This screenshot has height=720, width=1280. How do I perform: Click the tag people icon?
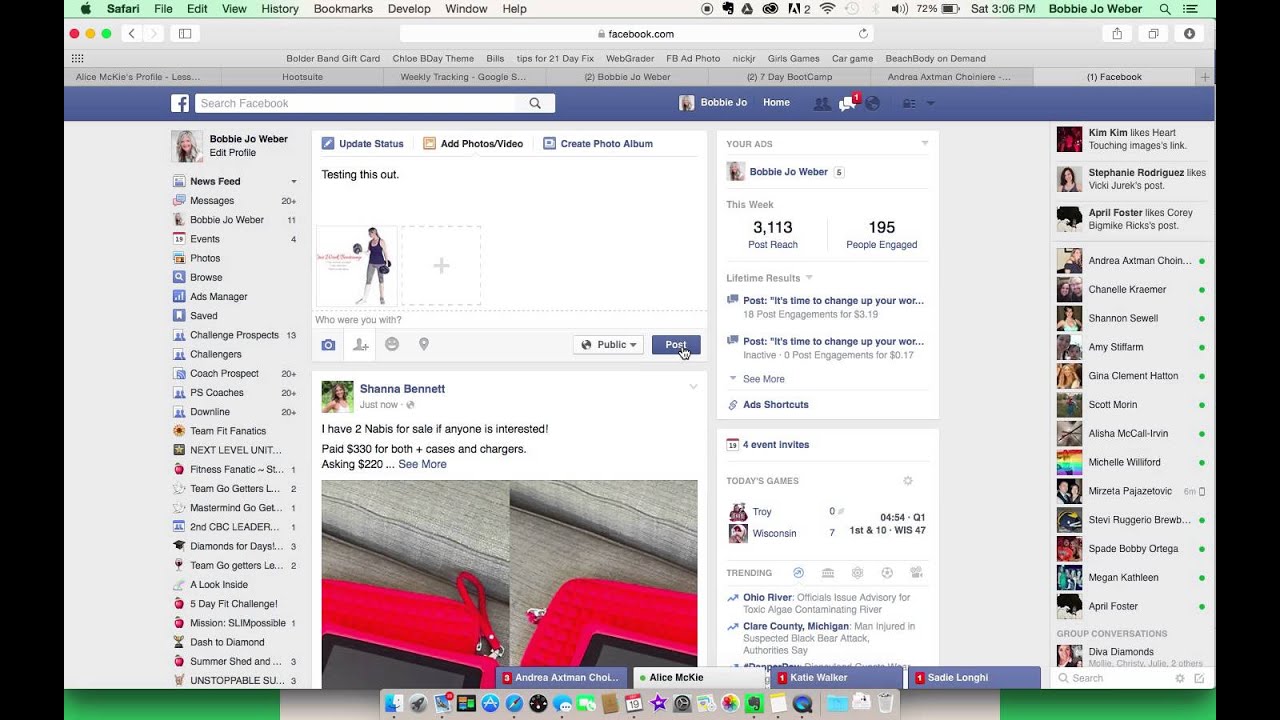[360, 344]
